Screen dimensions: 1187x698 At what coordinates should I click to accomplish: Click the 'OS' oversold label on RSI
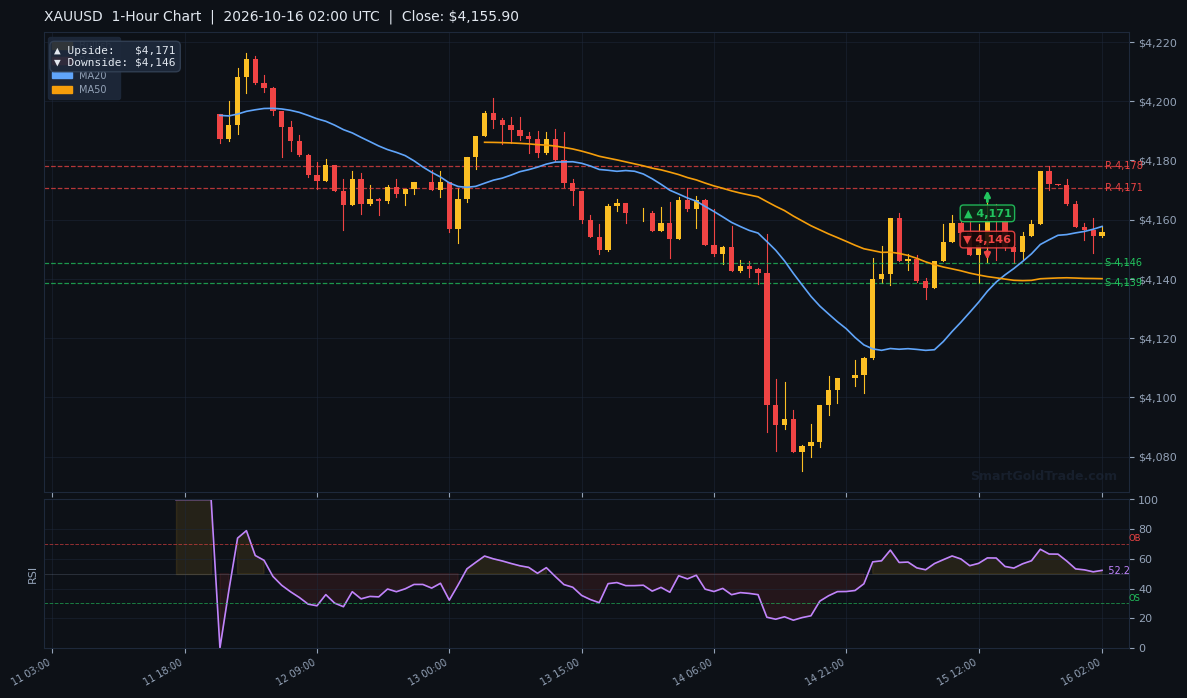(x=1134, y=598)
